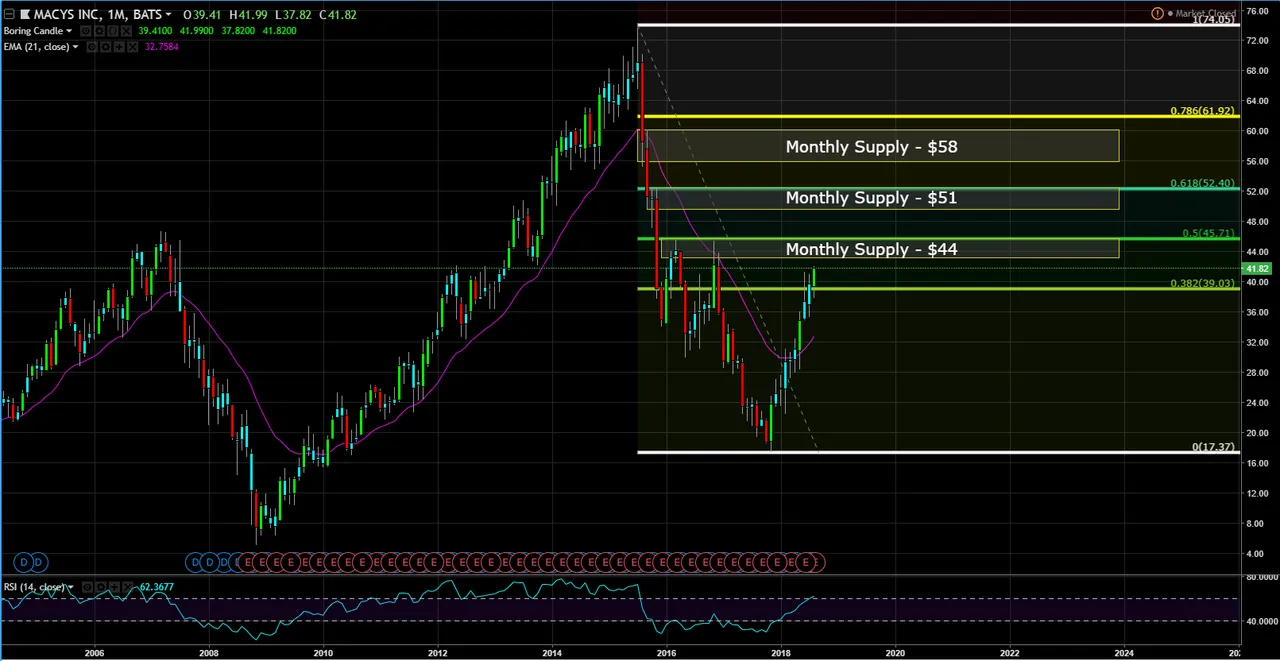Click the 60.00 price scale label
The height and width of the screenshot is (661, 1280).
point(1256,131)
